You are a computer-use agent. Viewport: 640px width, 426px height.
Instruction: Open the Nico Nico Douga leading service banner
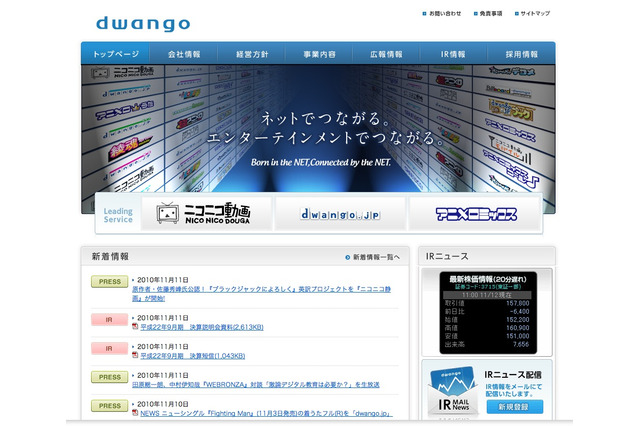pos(206,213)
